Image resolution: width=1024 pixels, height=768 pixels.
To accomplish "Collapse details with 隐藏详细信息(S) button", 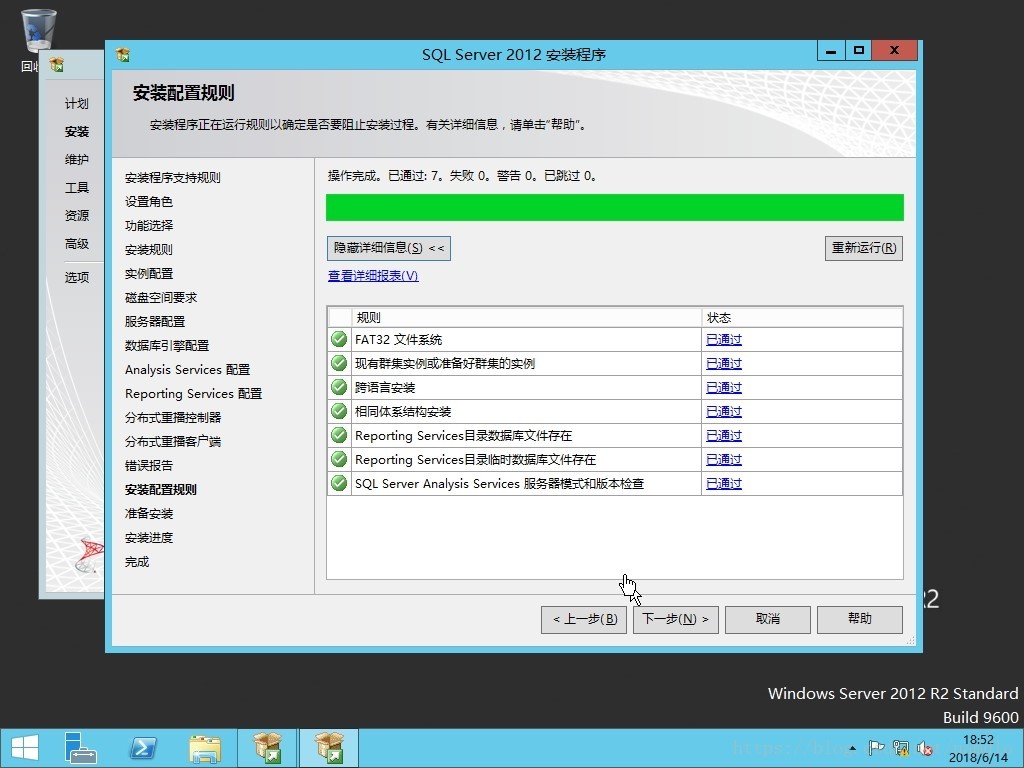I will pos(389,248).
